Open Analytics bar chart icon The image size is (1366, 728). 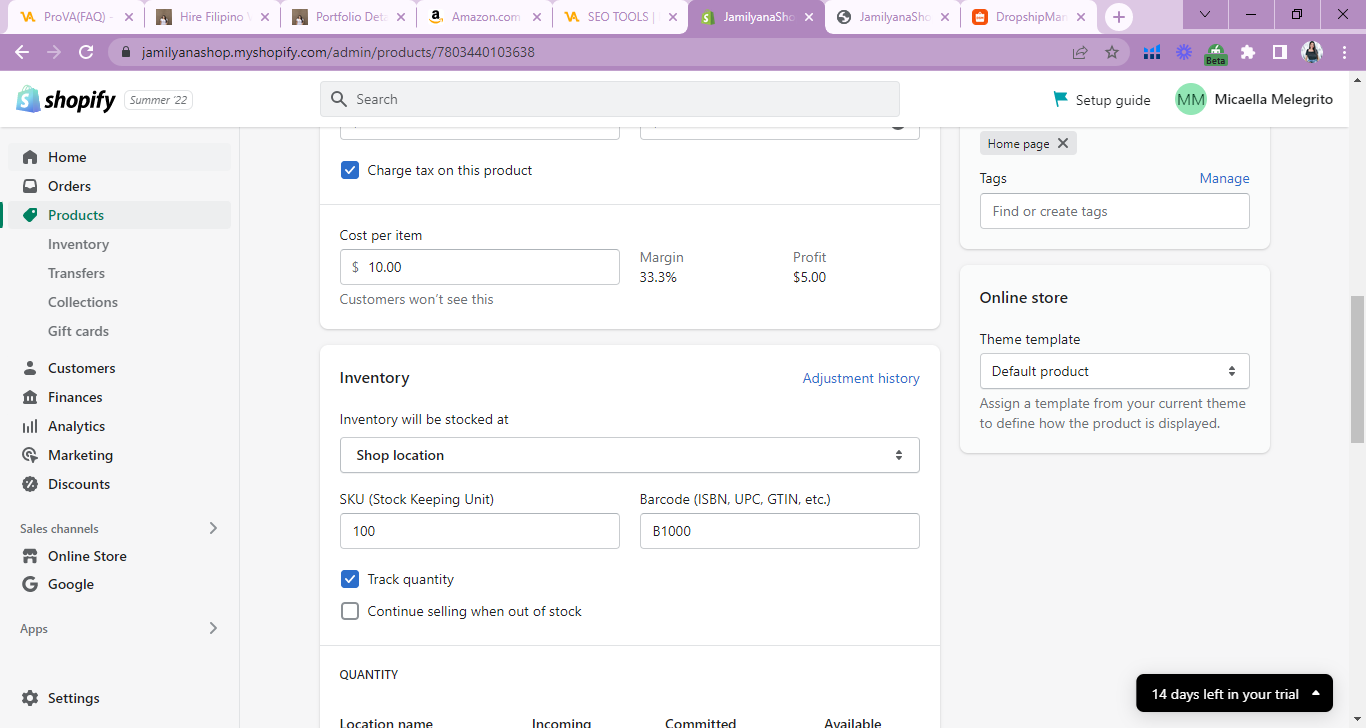(x=30, y=426)
